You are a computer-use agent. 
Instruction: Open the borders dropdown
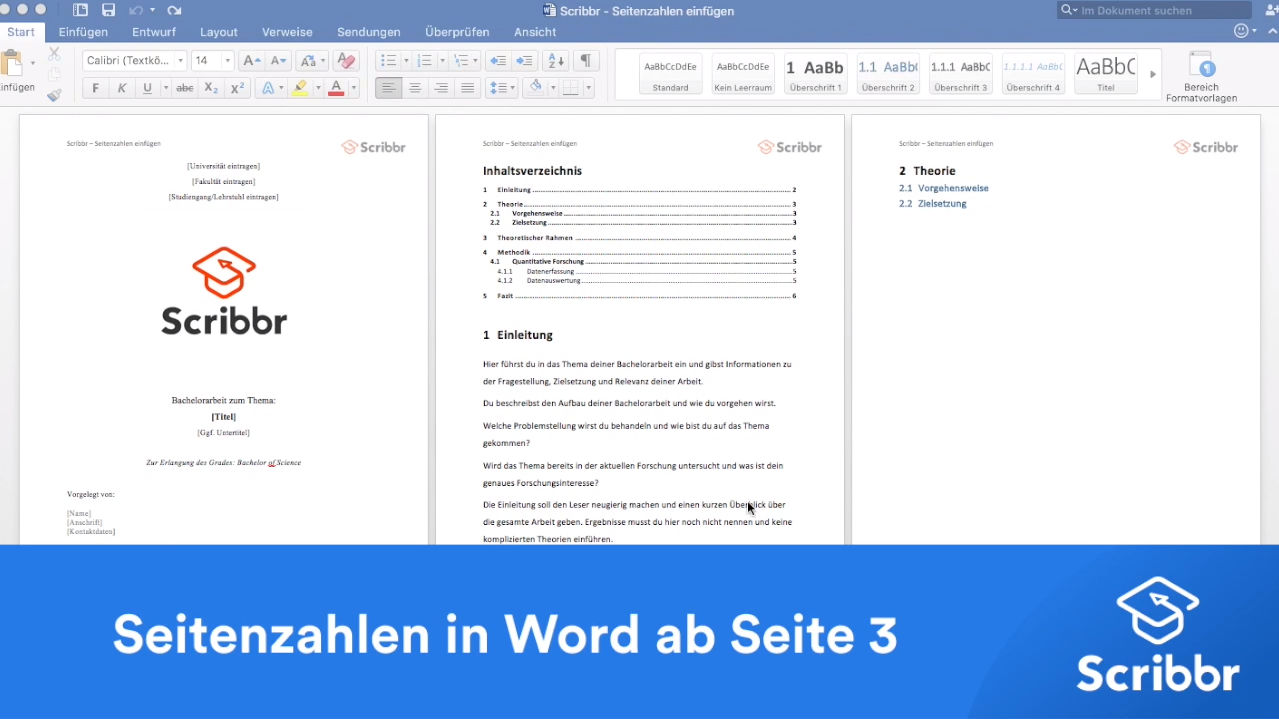click(589, 88)
